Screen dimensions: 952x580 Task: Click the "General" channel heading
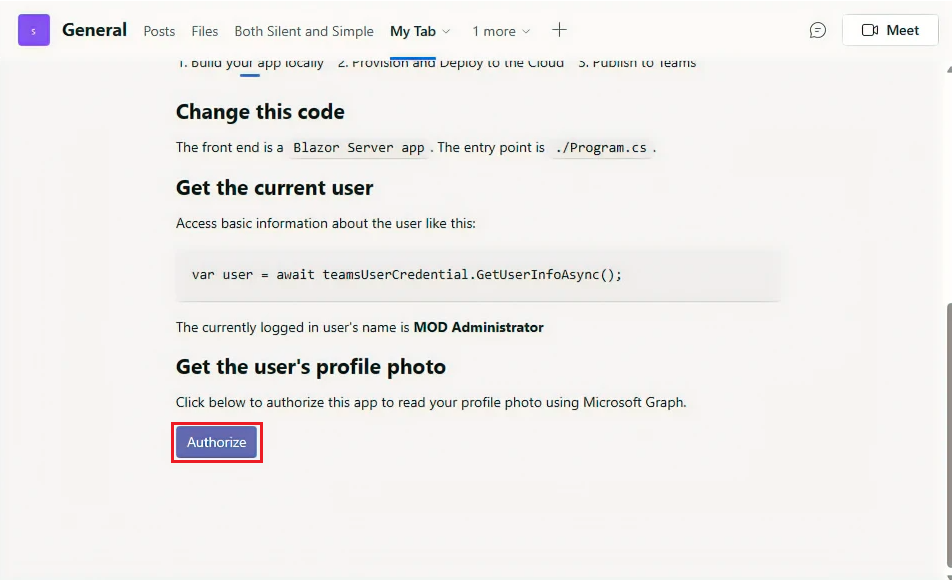pos(94,30)
